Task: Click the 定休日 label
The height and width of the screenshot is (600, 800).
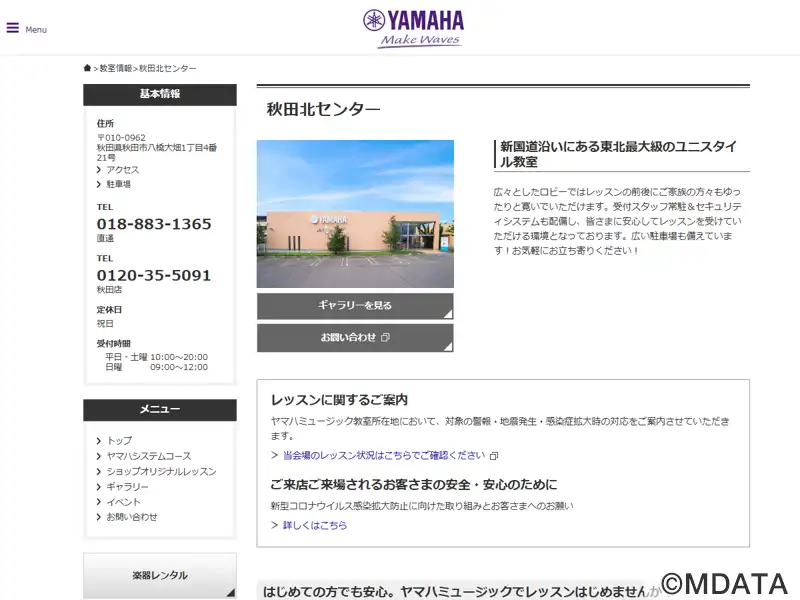Action: tap(110, 310)
